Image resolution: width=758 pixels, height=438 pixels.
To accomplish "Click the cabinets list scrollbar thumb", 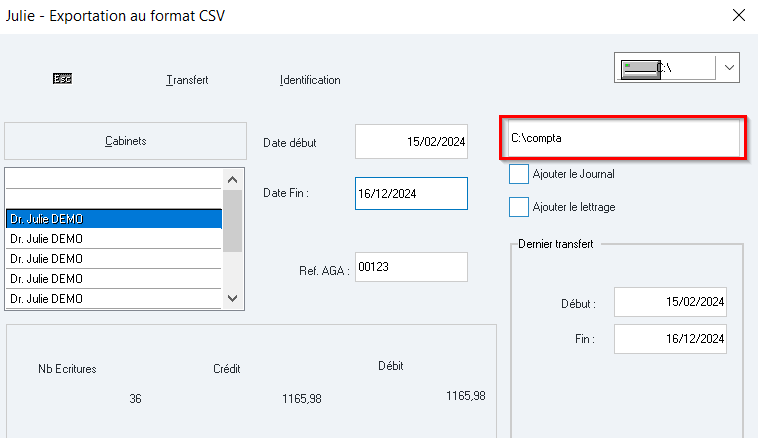I will [x=233, y=221].
